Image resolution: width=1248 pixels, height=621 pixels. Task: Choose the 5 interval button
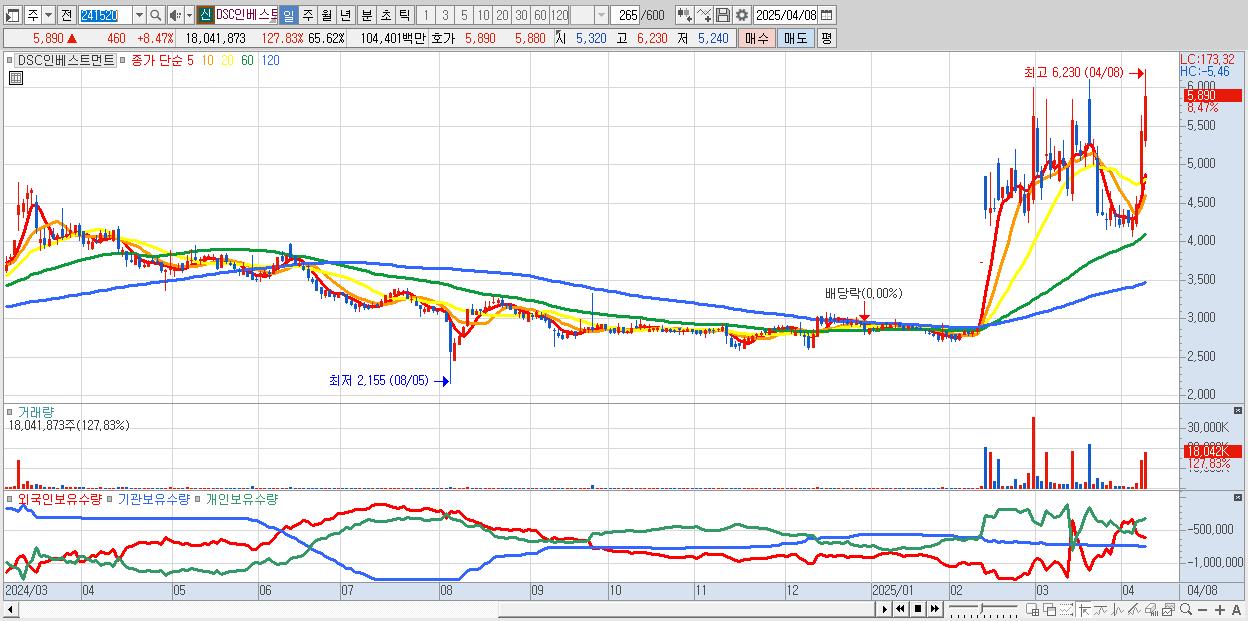point(464,15)
